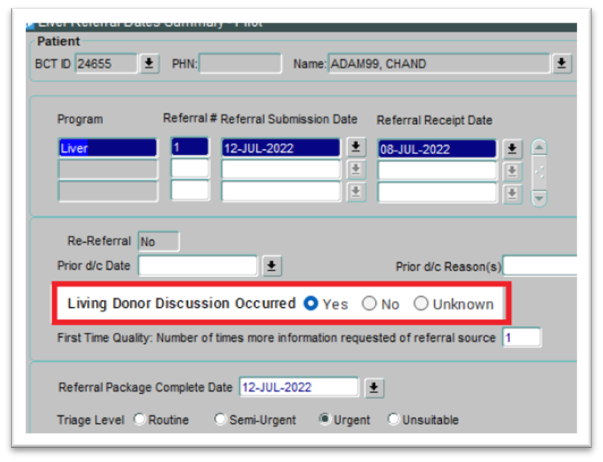Image resolution: width=603 pixels, height=462 pixels.
Task: Click the Liver program field
Action: pos(107,148)
